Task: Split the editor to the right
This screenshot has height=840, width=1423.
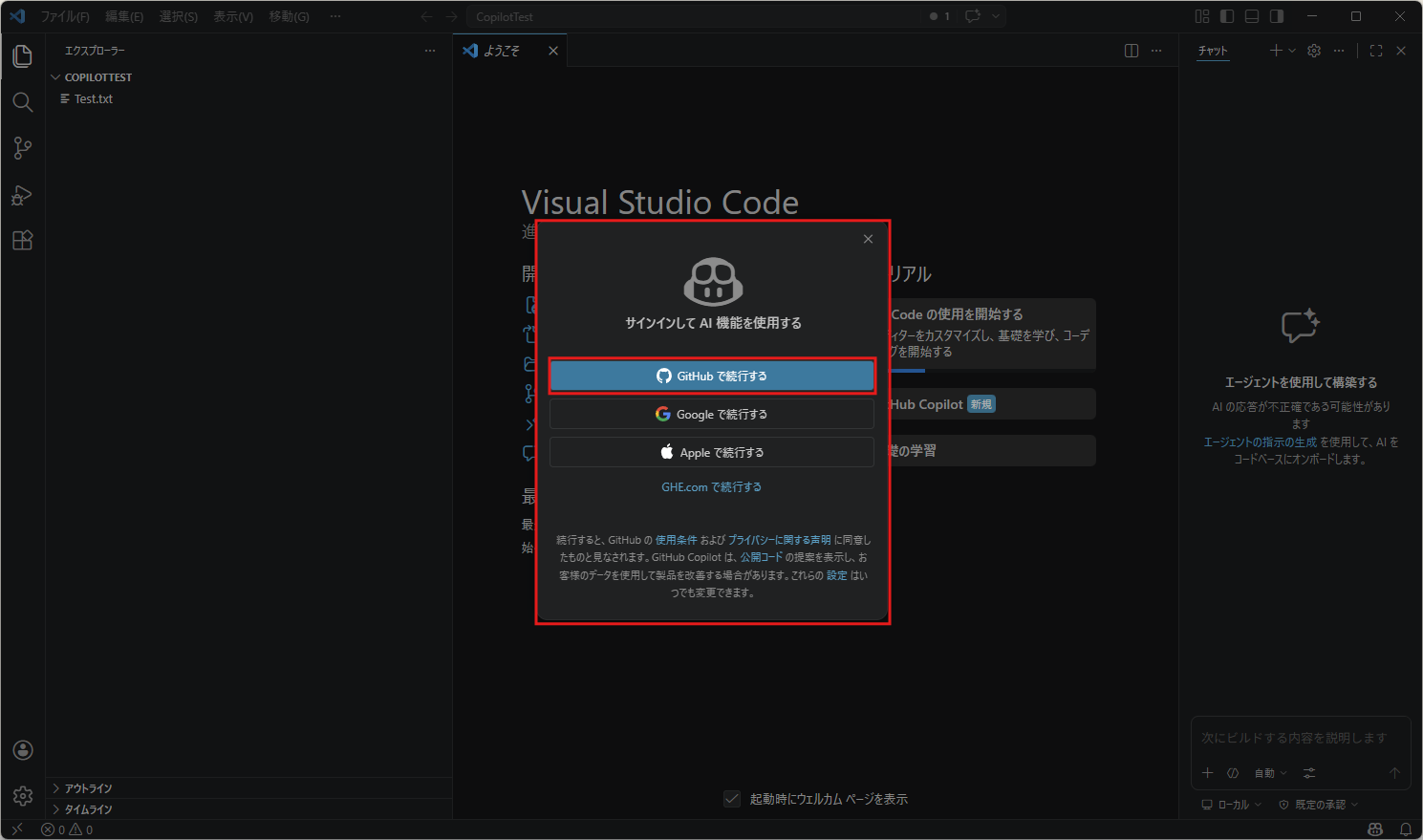Action: pos(1132,51)
